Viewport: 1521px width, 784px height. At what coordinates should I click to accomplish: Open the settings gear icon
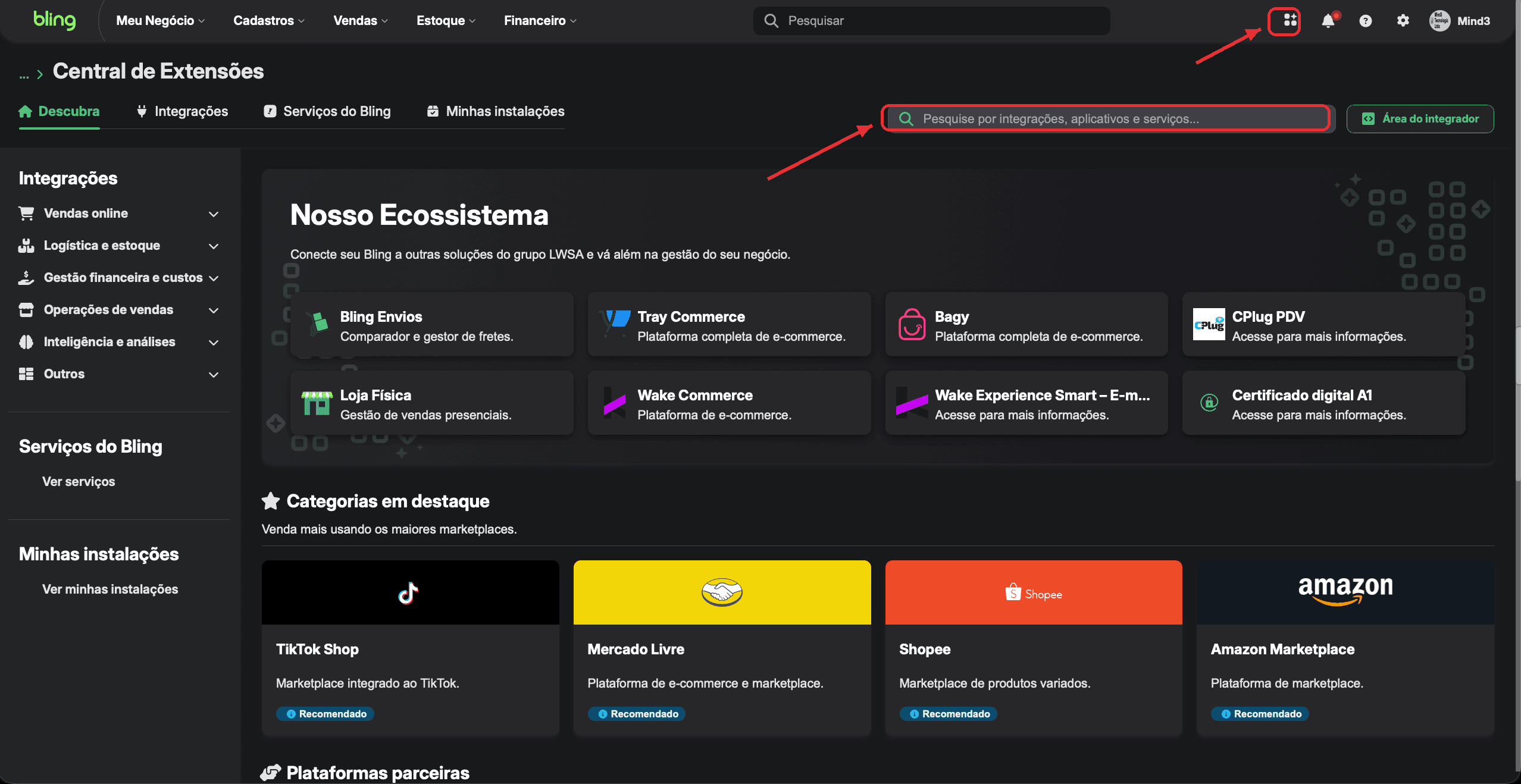tap(1403, 21)
